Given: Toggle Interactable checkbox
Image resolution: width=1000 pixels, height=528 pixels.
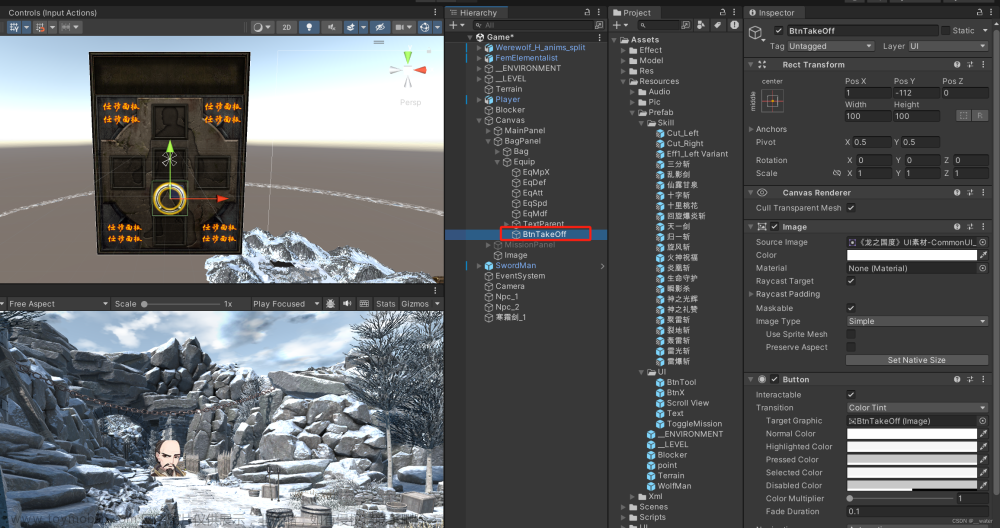Looking at the screenshot, I should [851, 395].
